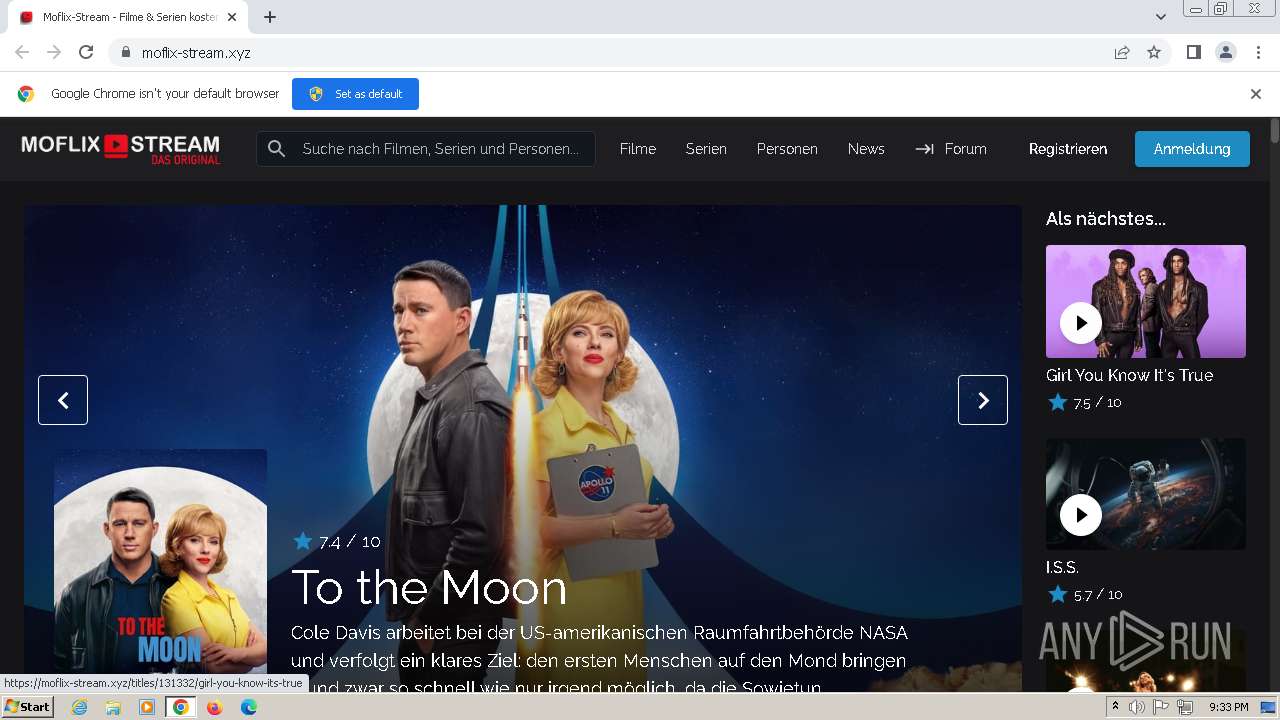Viewport: 1280px width, 720px height.
Task: Click the address bar URL
Action: pyautogui.click(x=196, y=53)
